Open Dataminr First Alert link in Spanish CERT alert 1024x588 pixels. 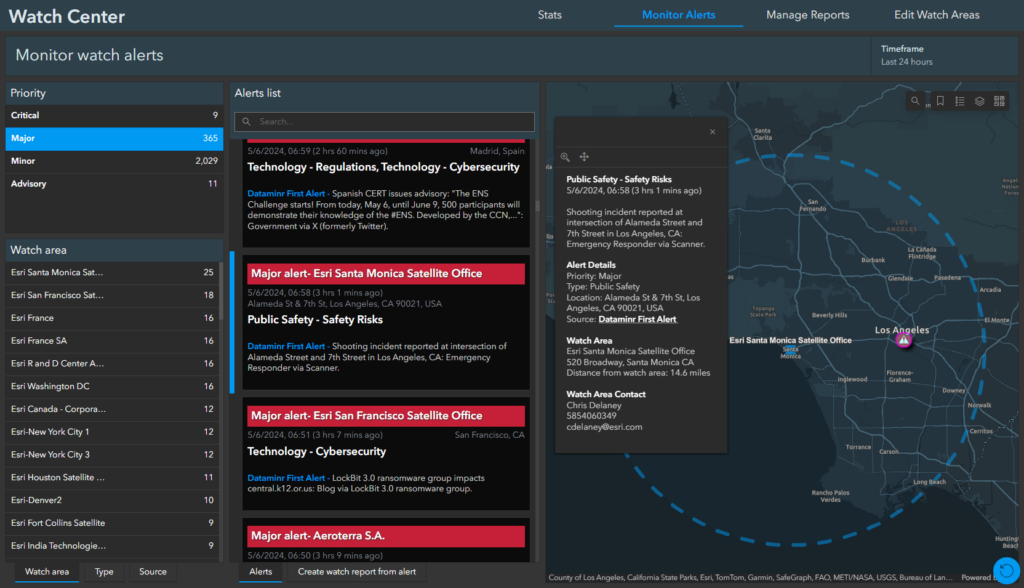pos(286,193)
